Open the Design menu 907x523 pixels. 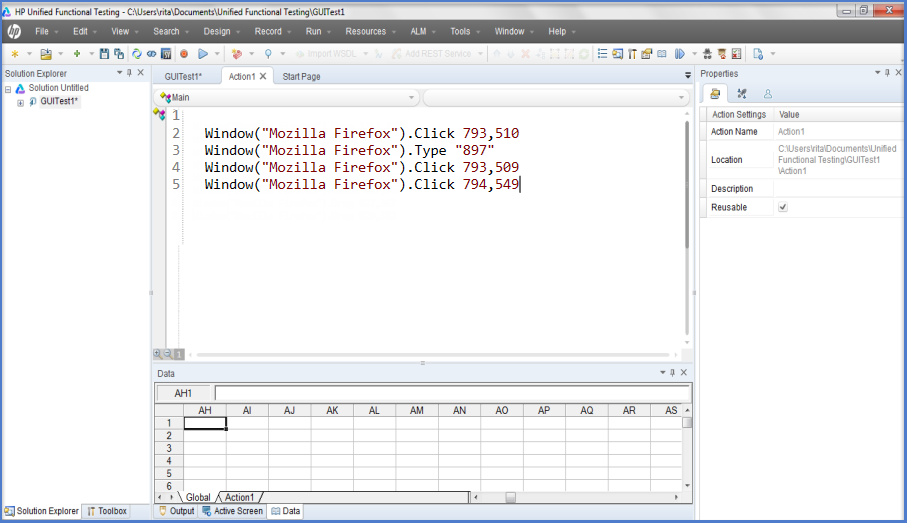click(x=217, y=31)
